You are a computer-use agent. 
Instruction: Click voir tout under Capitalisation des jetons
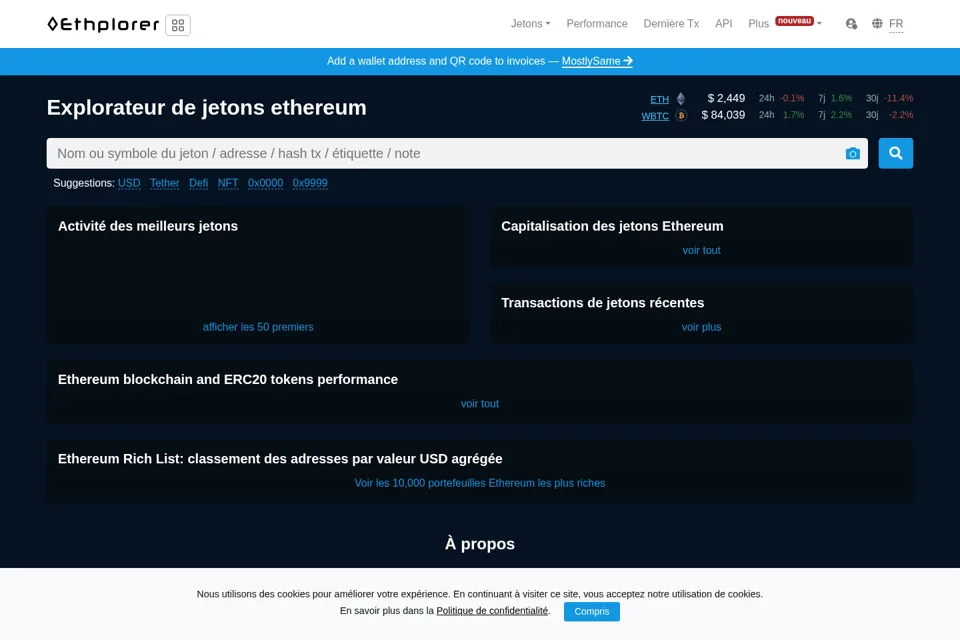click(701, 250)
